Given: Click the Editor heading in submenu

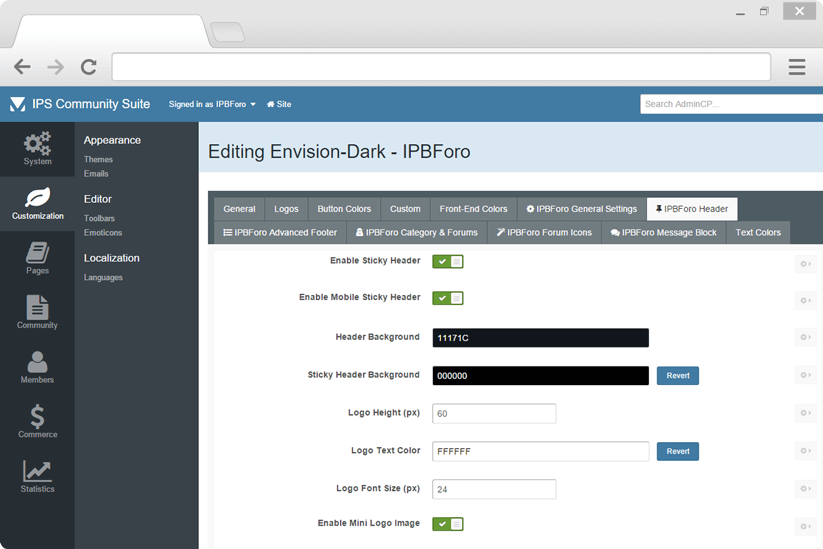Looking at the screenshot, I should tap(98, 199).
